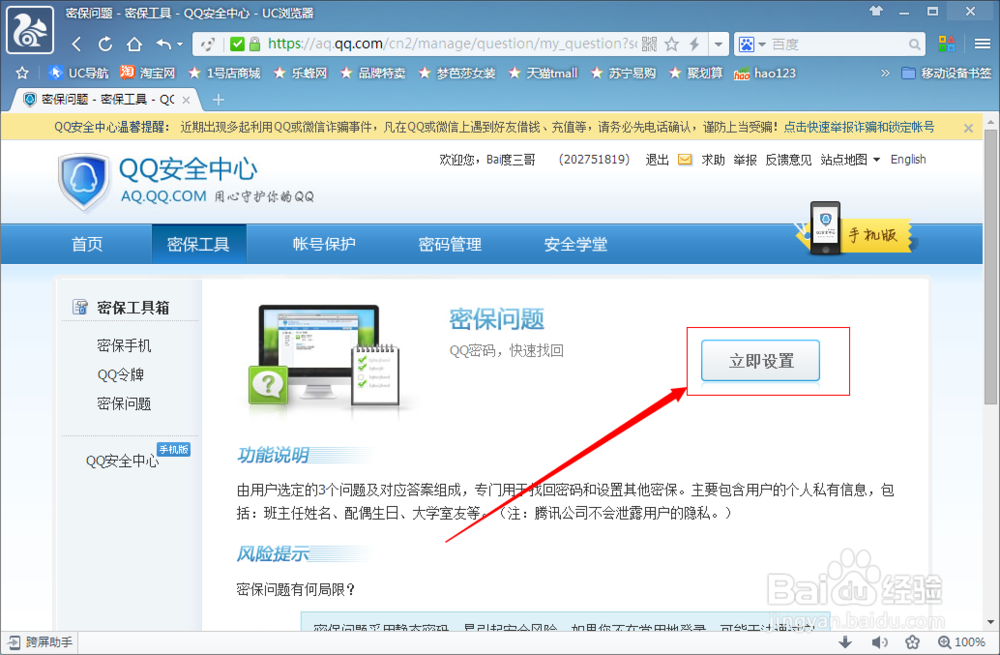Go to the 首页 nav tab
This screenshot has height=655, width=1000.
pyautogui.click(x=87, y=244)
